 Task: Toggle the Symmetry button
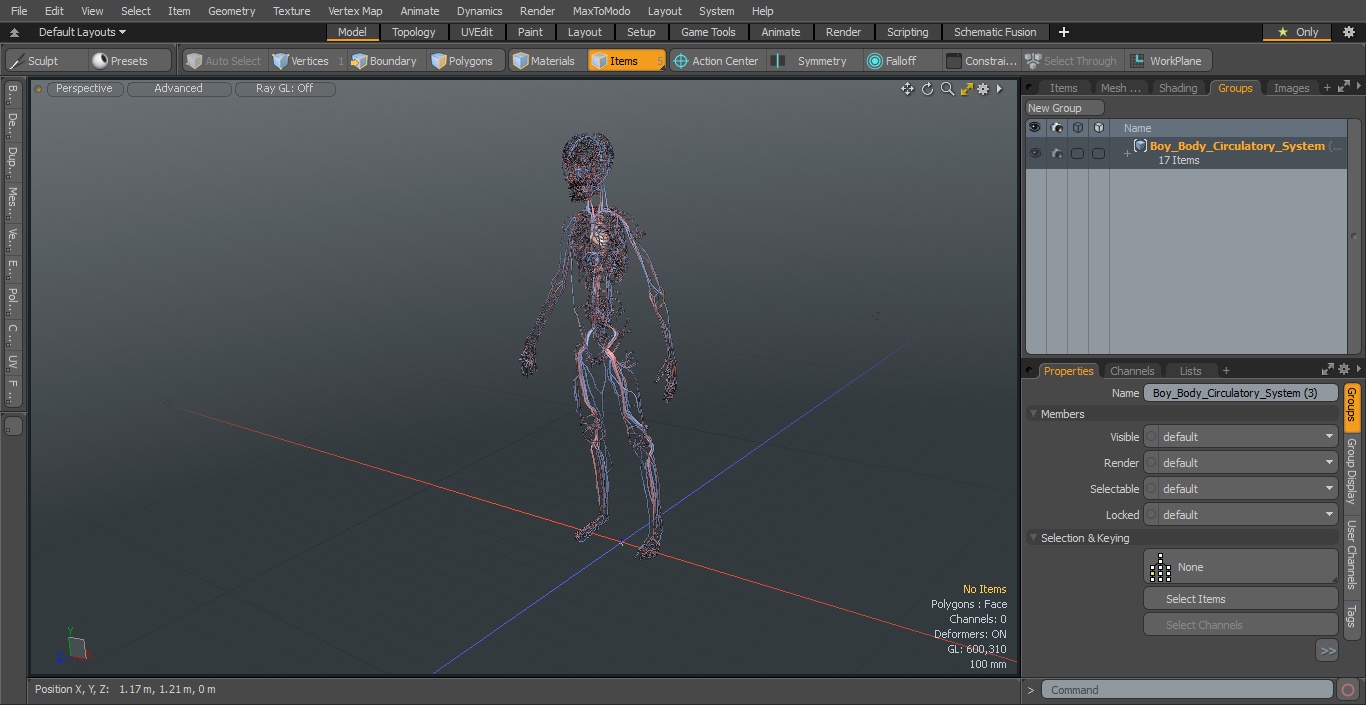[x=811, y=61]
